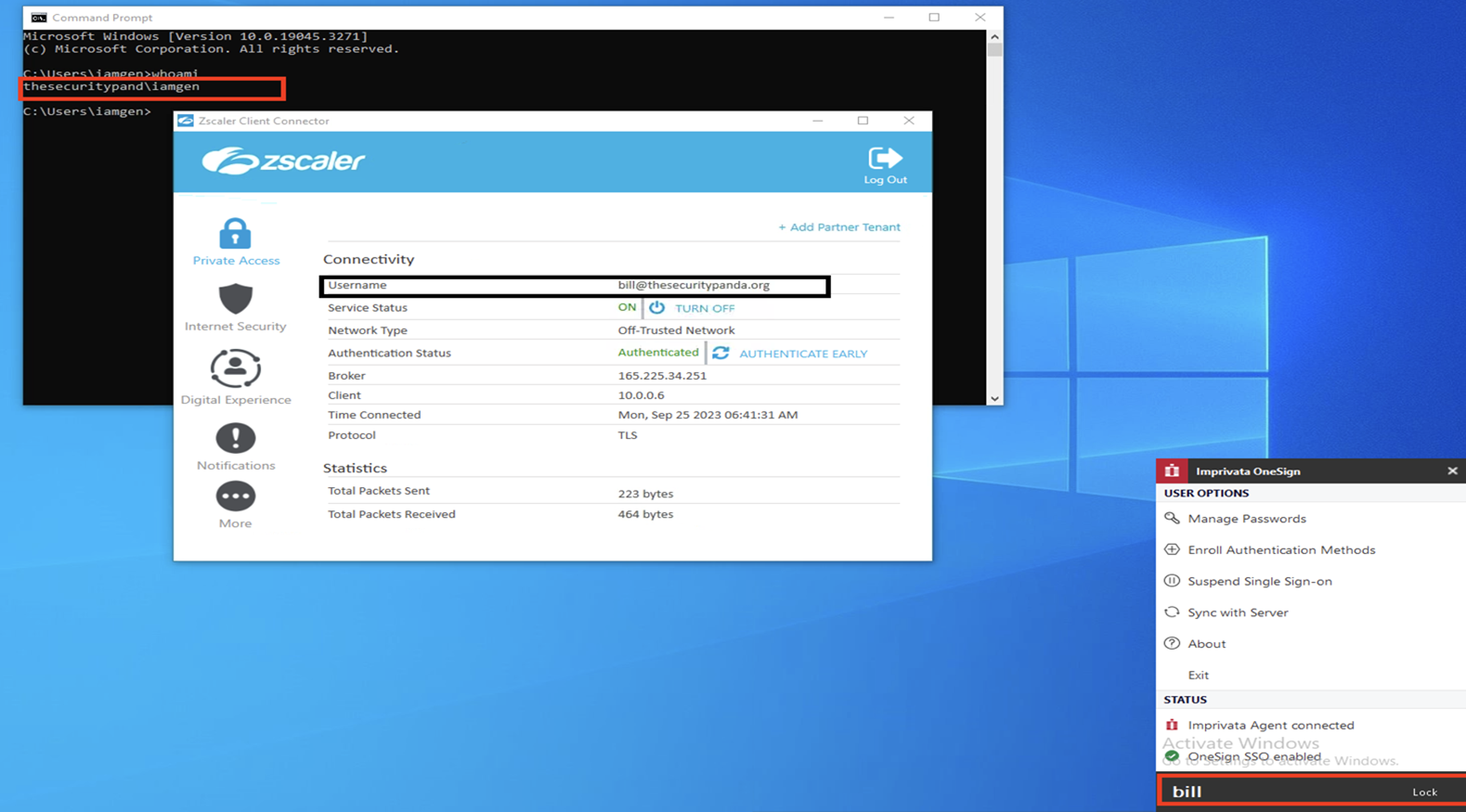Click Command Prompt title bar icon
The height and width of the screenshot is (812, 1466).
(x=39, y=18)
